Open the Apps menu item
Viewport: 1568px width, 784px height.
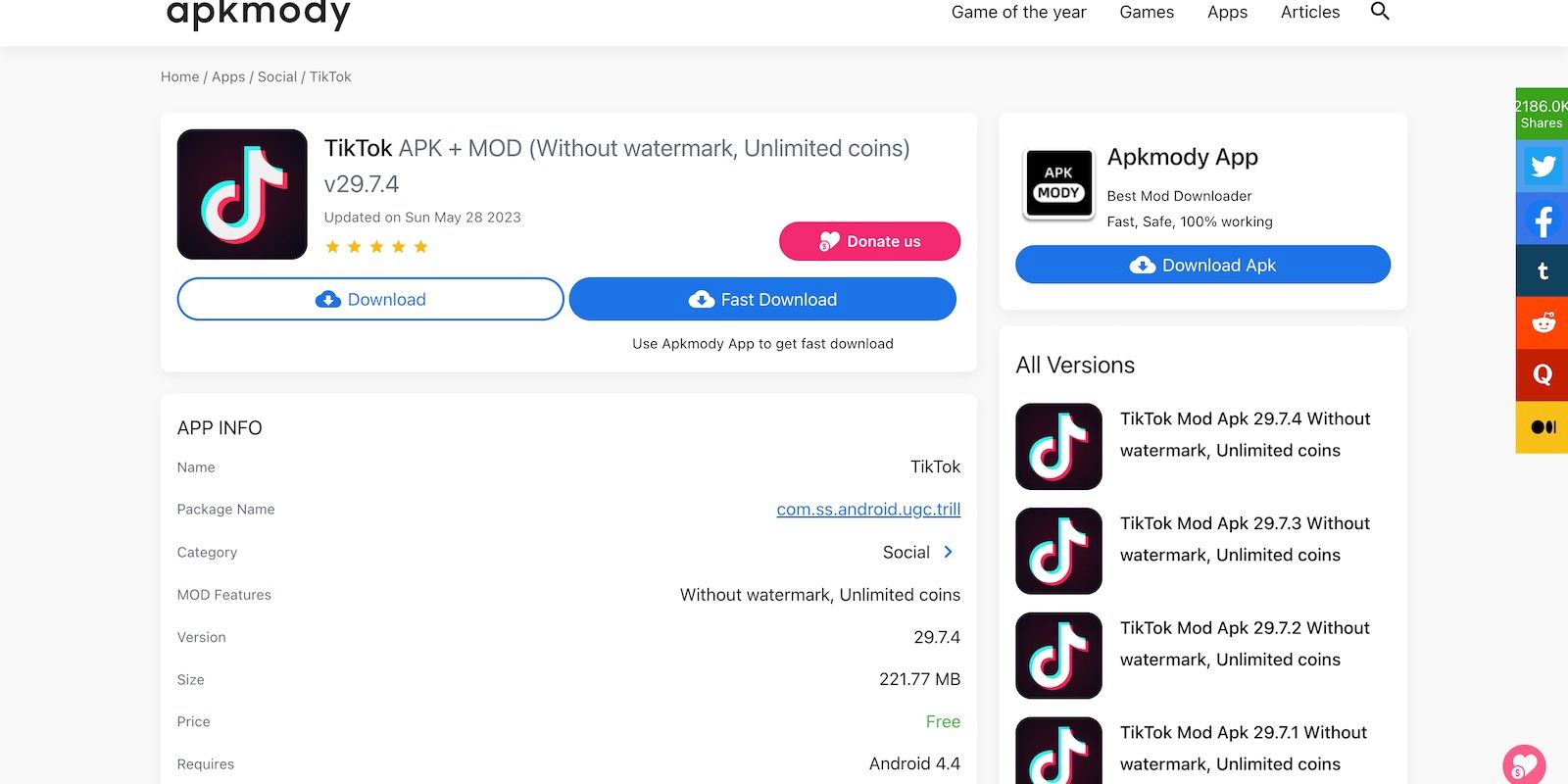(1227, 12)
